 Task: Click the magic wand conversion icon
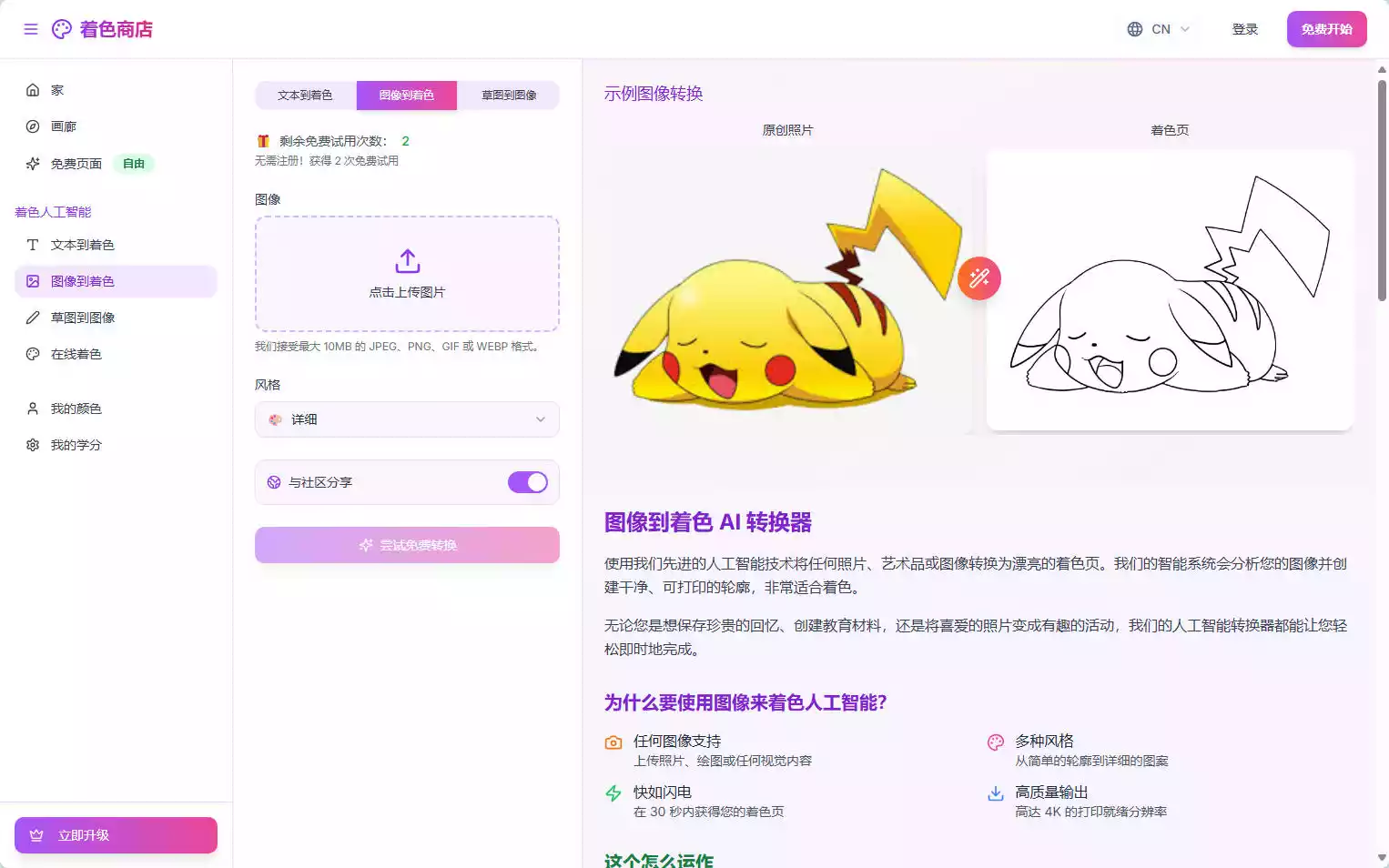(x=979, y=278)
